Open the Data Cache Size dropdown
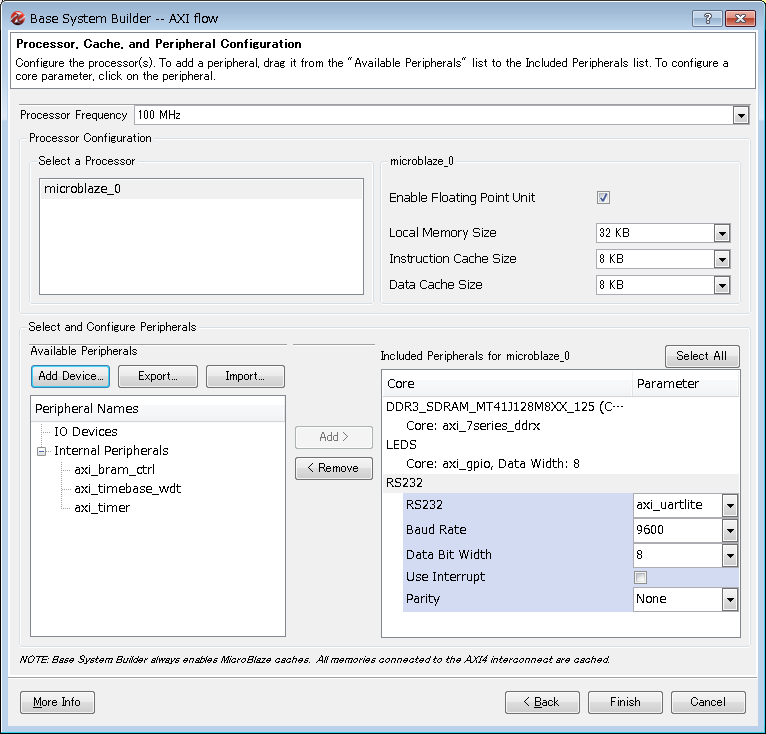The width and height of the screenshot is (766, 734). point(722,285)
